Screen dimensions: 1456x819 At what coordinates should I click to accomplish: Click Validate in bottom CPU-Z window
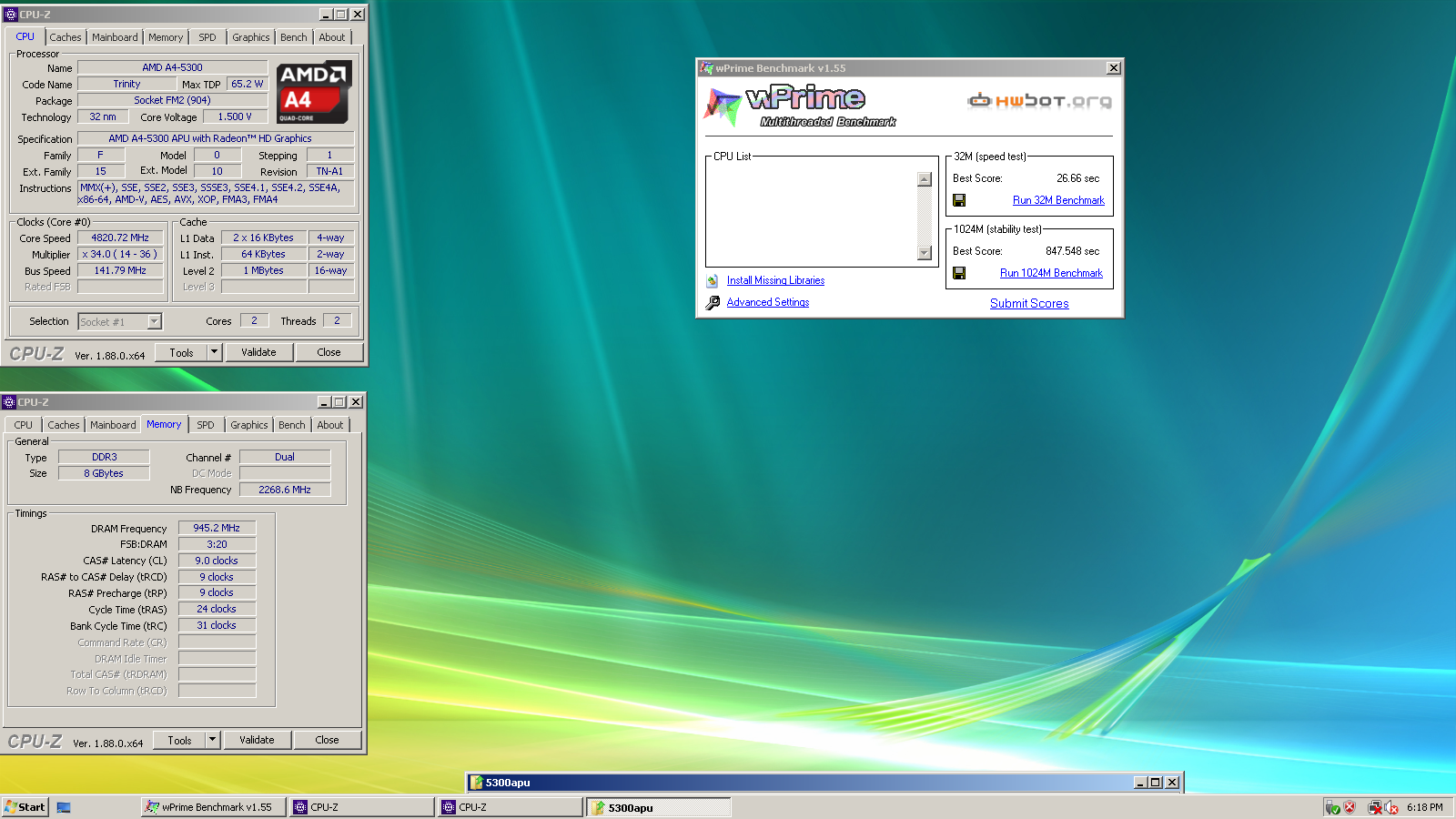point(257,740)
